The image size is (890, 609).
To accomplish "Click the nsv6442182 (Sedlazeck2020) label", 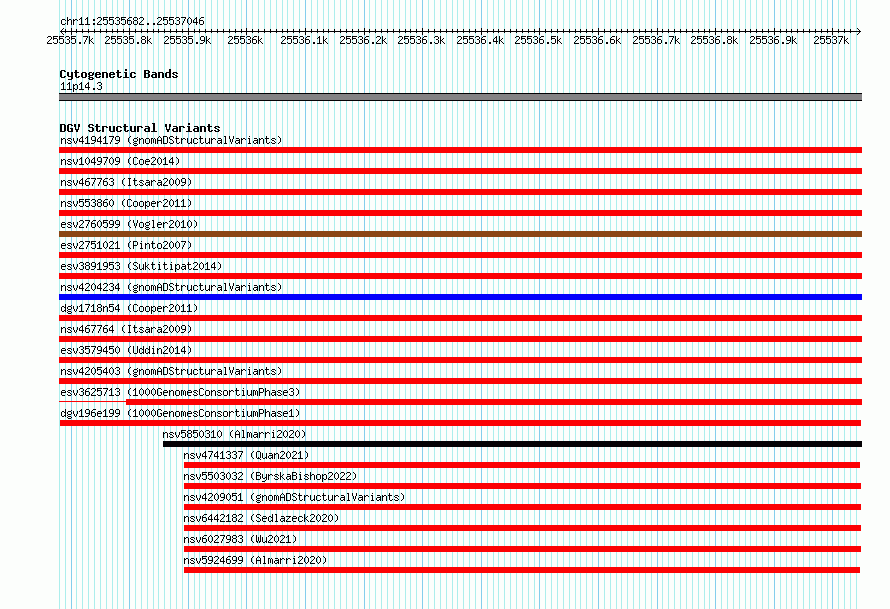I will [x=261, y=518].
